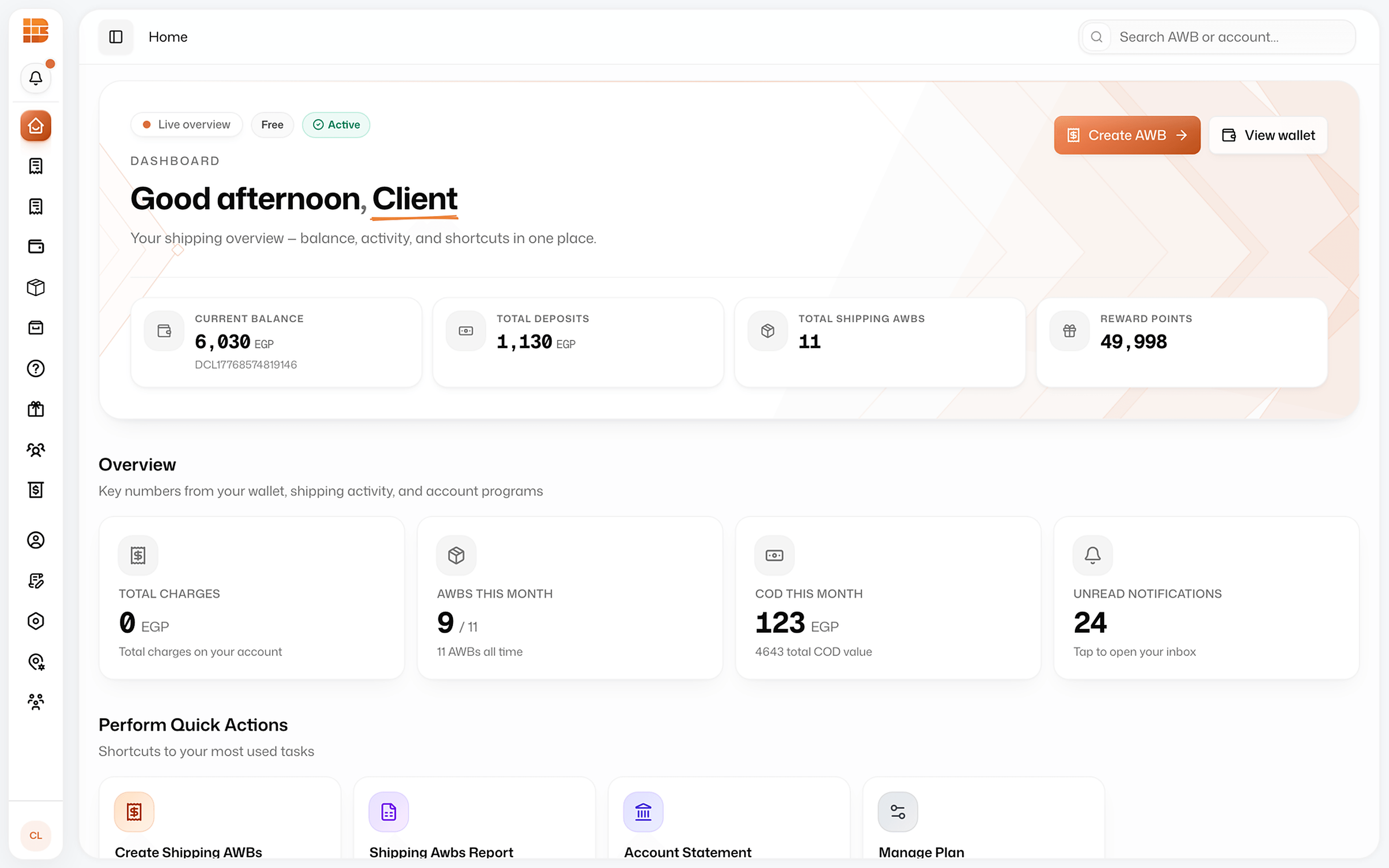This screenshot has width=1389, height=868.
Task: Click the orange brand logo
Action: [x=35, y=30]
